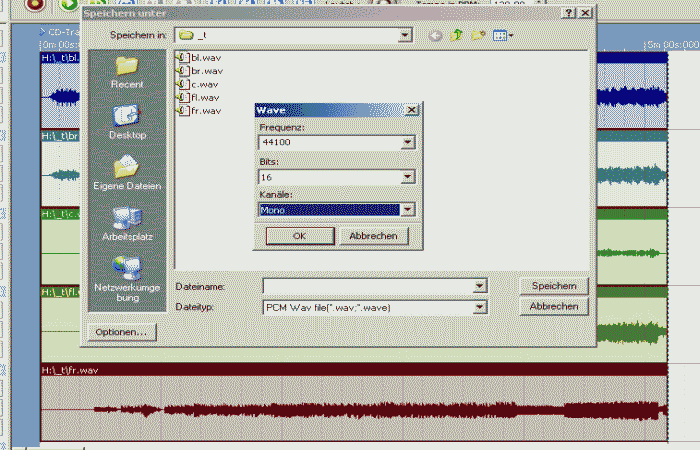The height and width of the screenshot is (450, 700).
Task: Open the Kanäle dropdown showing Mono
Action: pos(407,210)
